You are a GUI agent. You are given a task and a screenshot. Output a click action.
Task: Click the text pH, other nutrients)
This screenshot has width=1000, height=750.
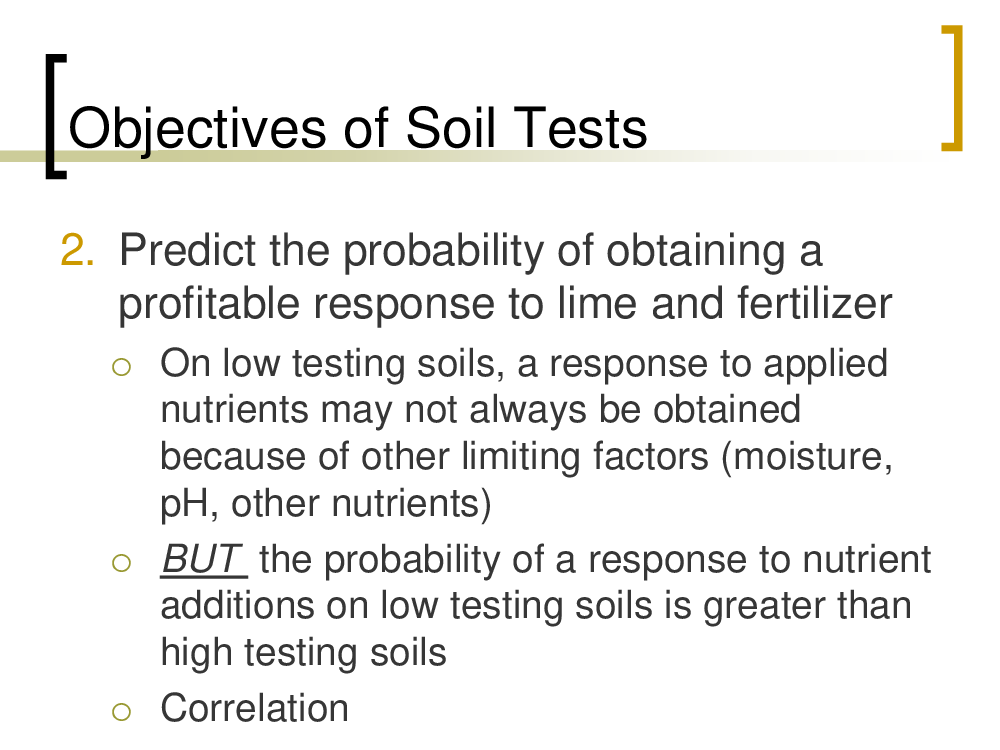(x=326, y=504)
